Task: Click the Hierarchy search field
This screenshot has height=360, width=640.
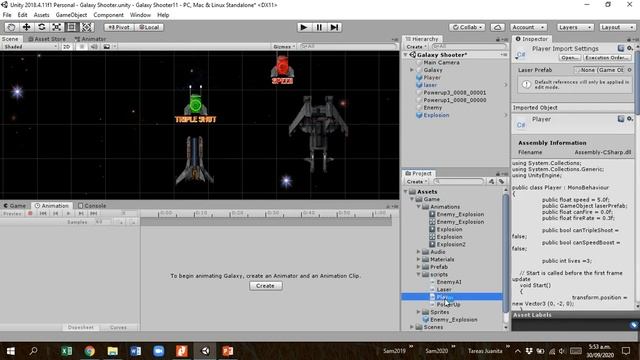Action: click(x=469, y=47)
